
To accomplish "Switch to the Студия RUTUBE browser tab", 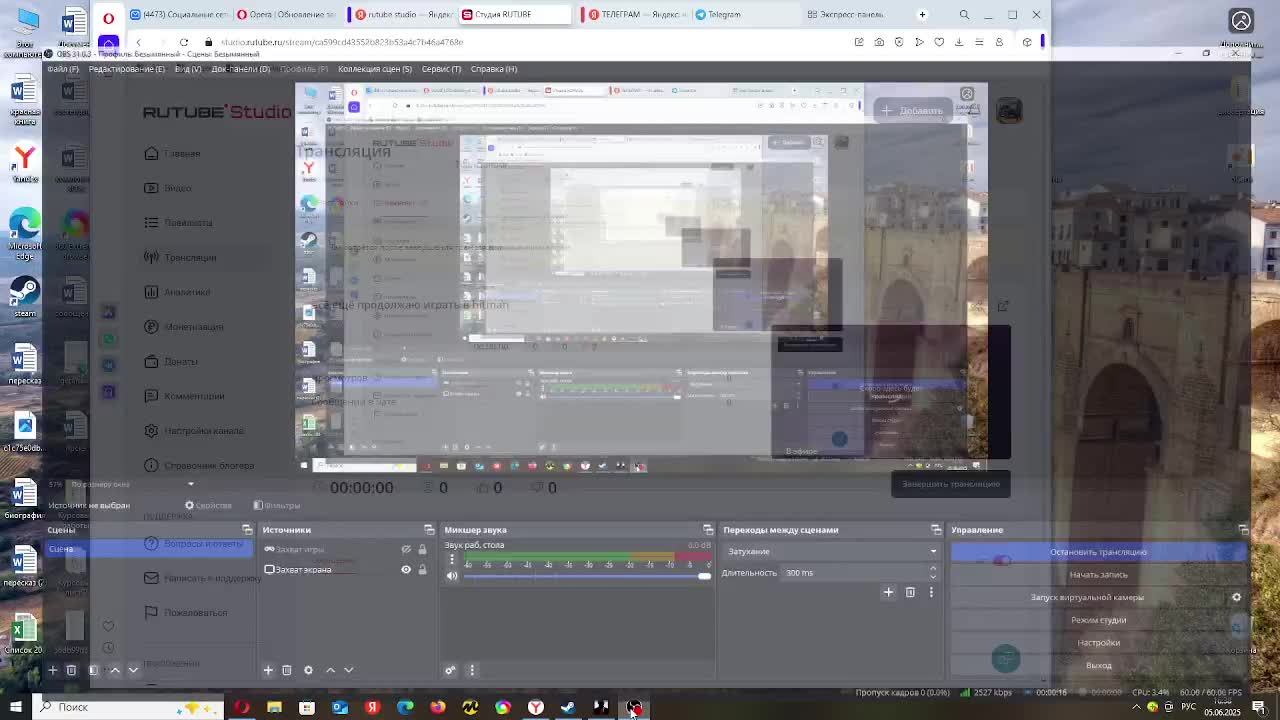I will pos(516,15).
